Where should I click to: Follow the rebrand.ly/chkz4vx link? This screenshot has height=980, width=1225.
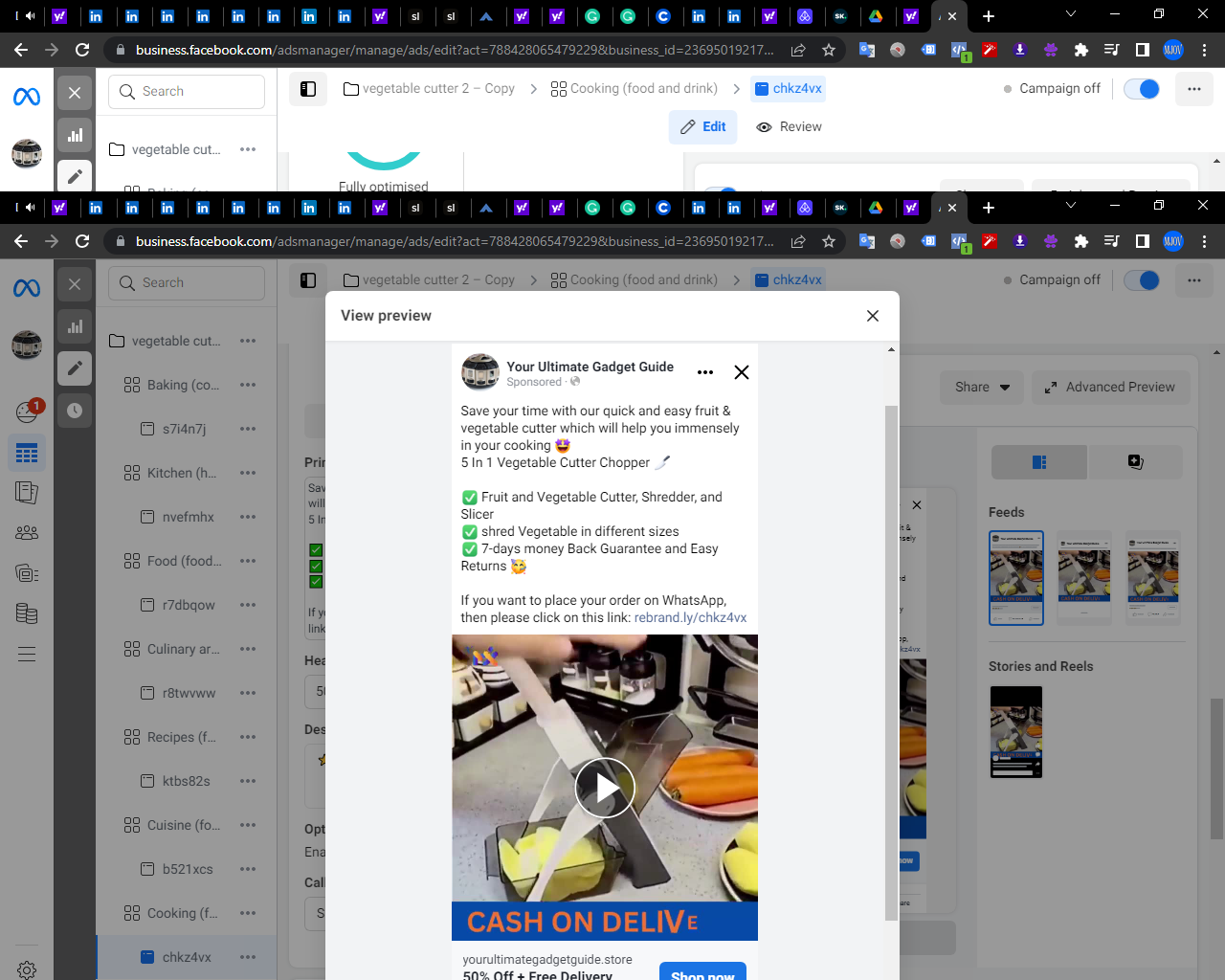pos(690,617)
